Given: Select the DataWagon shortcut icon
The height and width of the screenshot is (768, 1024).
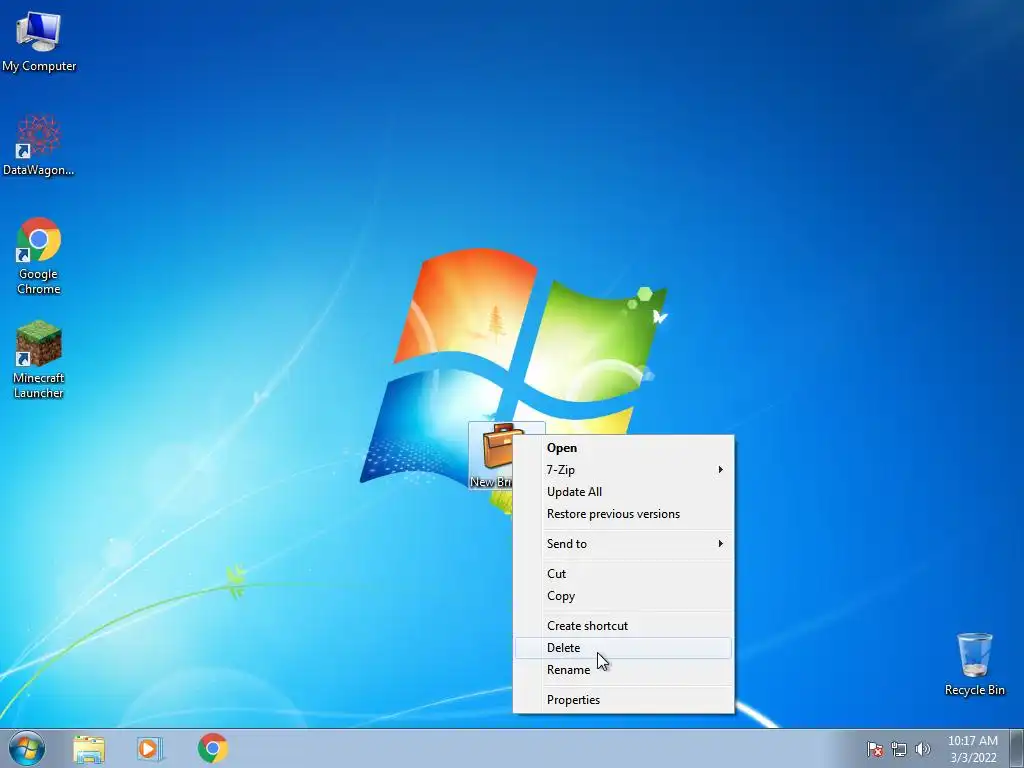Looking at the screenshot, I should tap(39, 145).
